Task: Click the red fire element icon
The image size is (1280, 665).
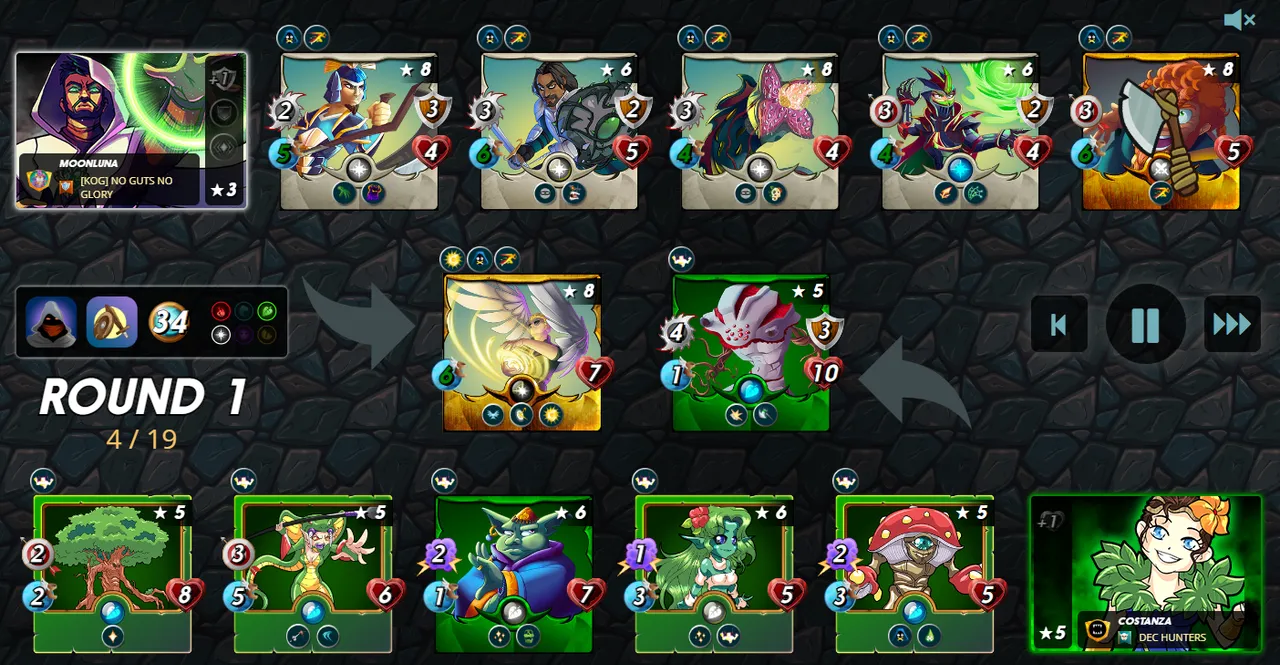Action: coord(221,311)
